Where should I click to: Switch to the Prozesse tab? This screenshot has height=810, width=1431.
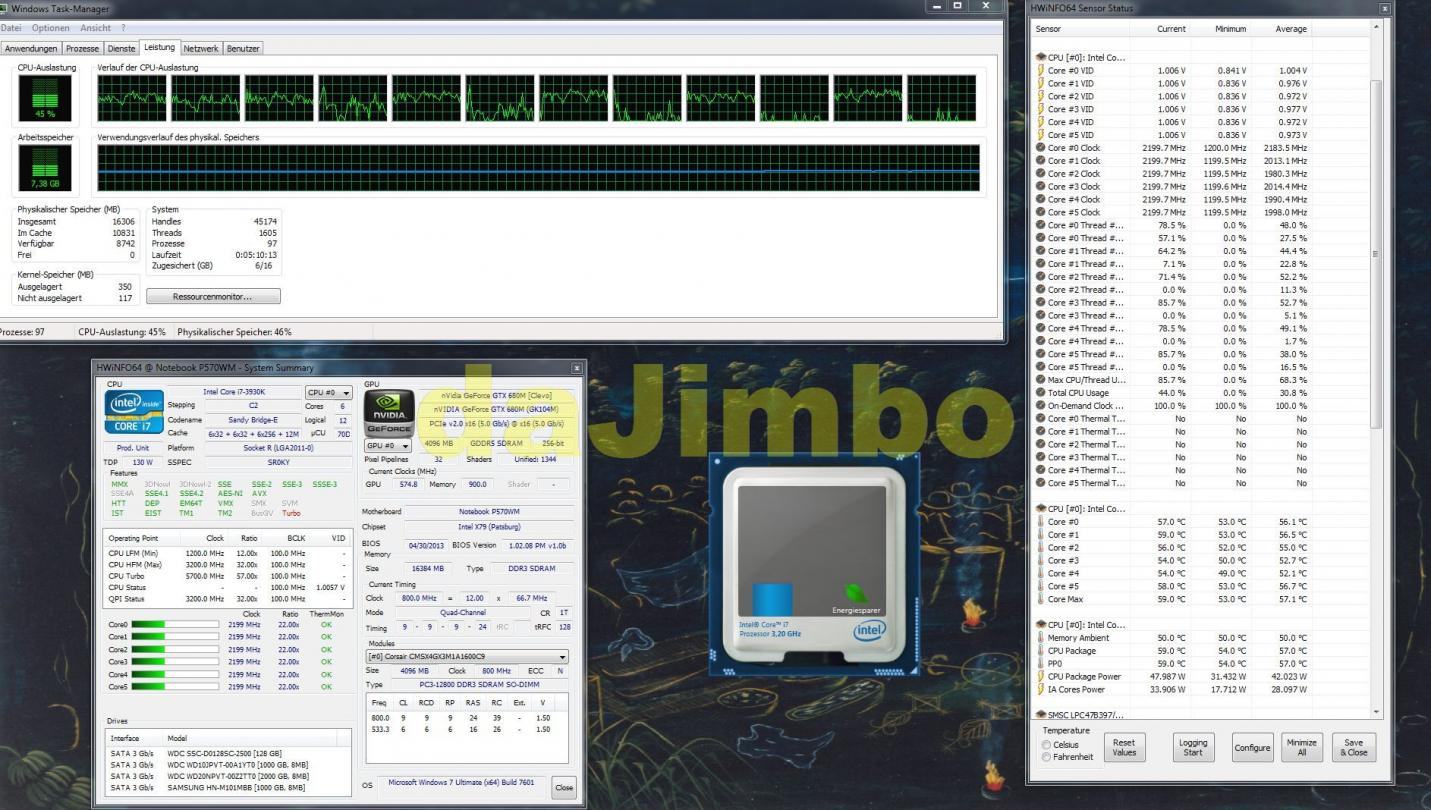tap(82, 48)
